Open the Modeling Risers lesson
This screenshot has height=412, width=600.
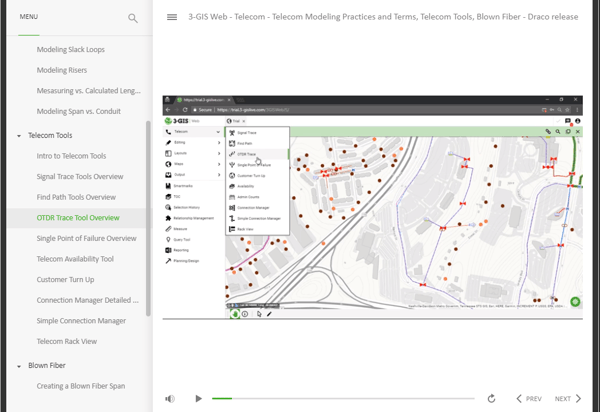62,70
